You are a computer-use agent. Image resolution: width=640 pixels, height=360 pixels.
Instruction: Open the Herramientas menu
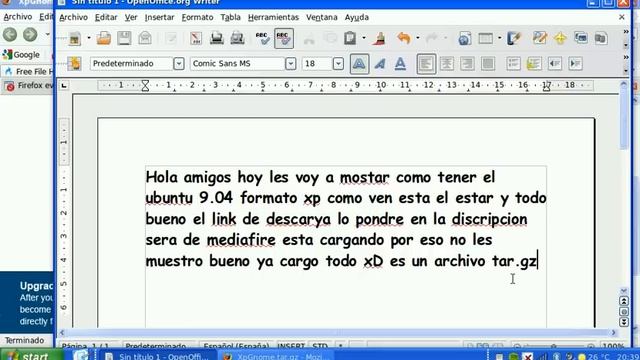click(273, 18)
